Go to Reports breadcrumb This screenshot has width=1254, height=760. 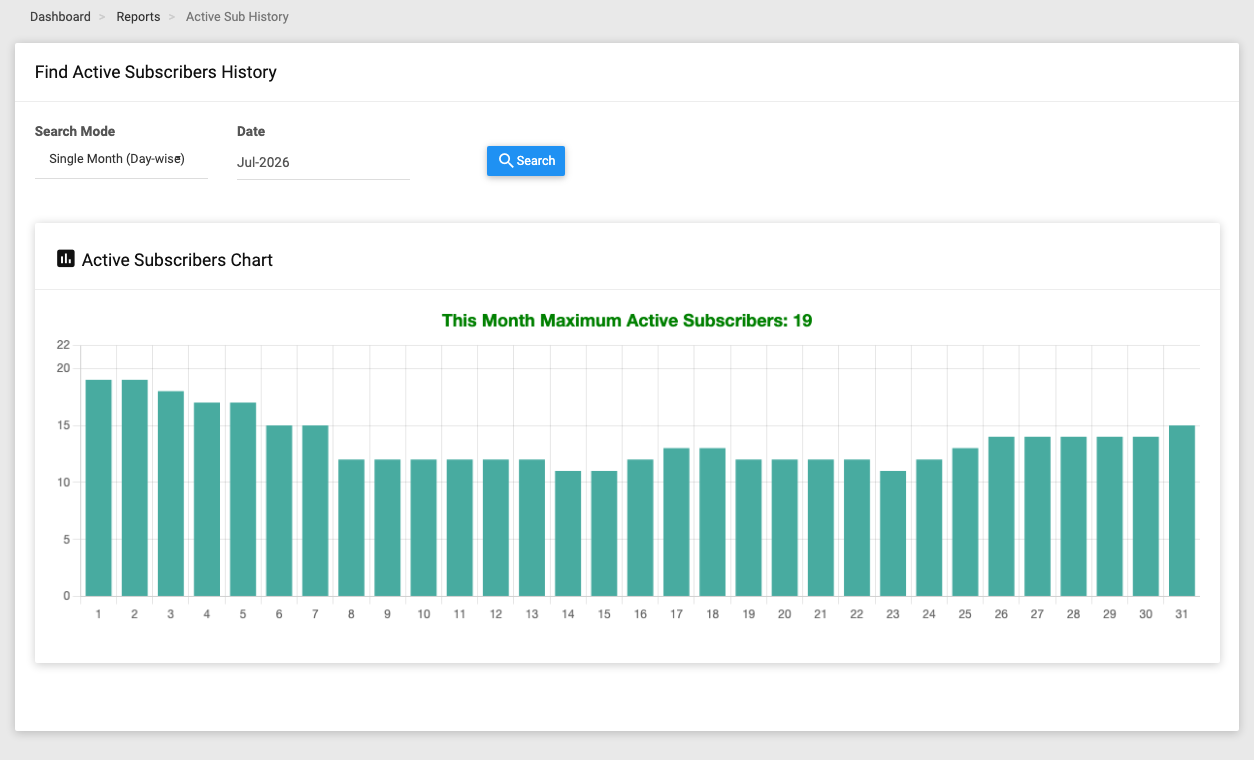point(138,17)
